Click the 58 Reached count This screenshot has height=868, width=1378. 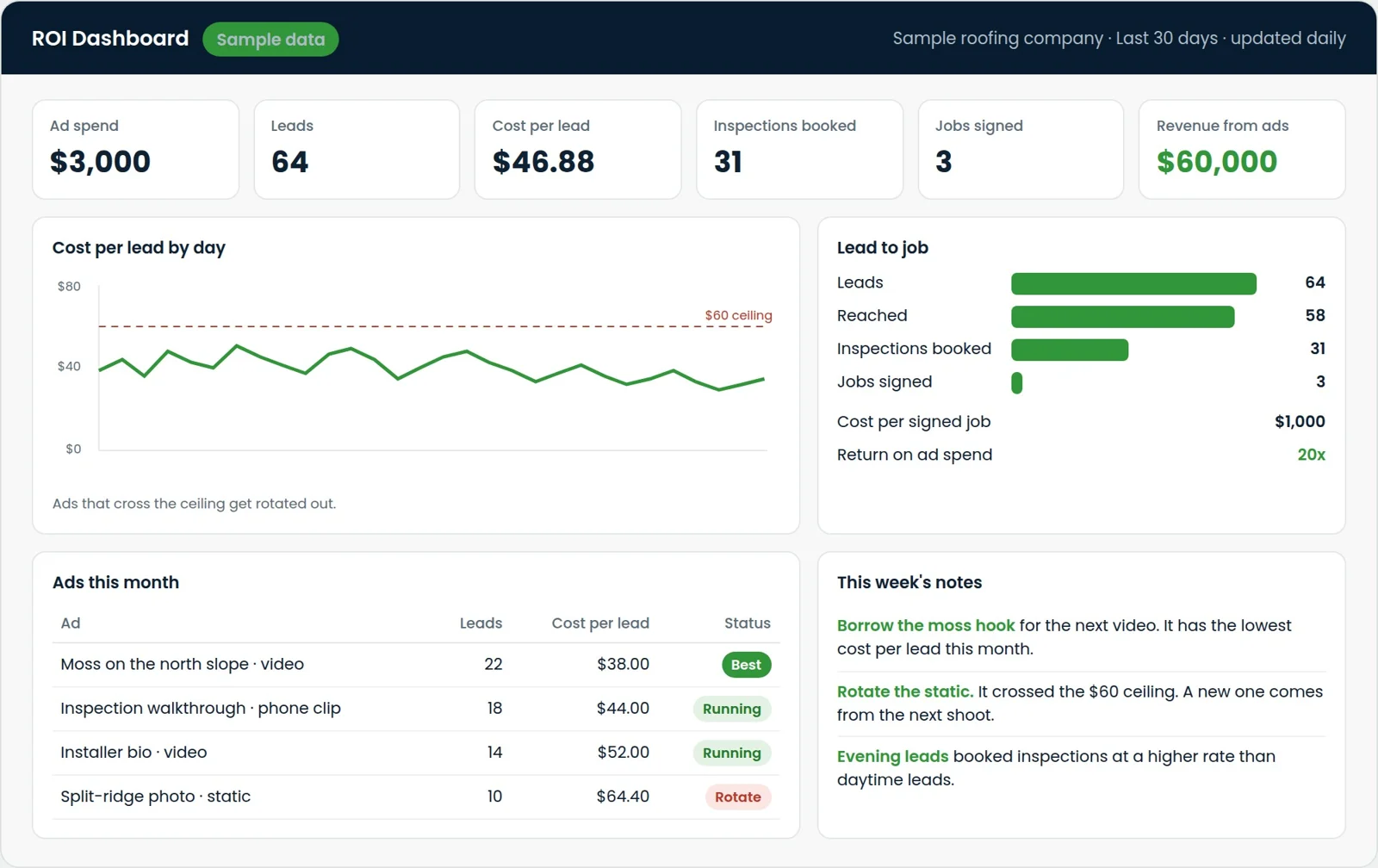[x=1314, y=315]
